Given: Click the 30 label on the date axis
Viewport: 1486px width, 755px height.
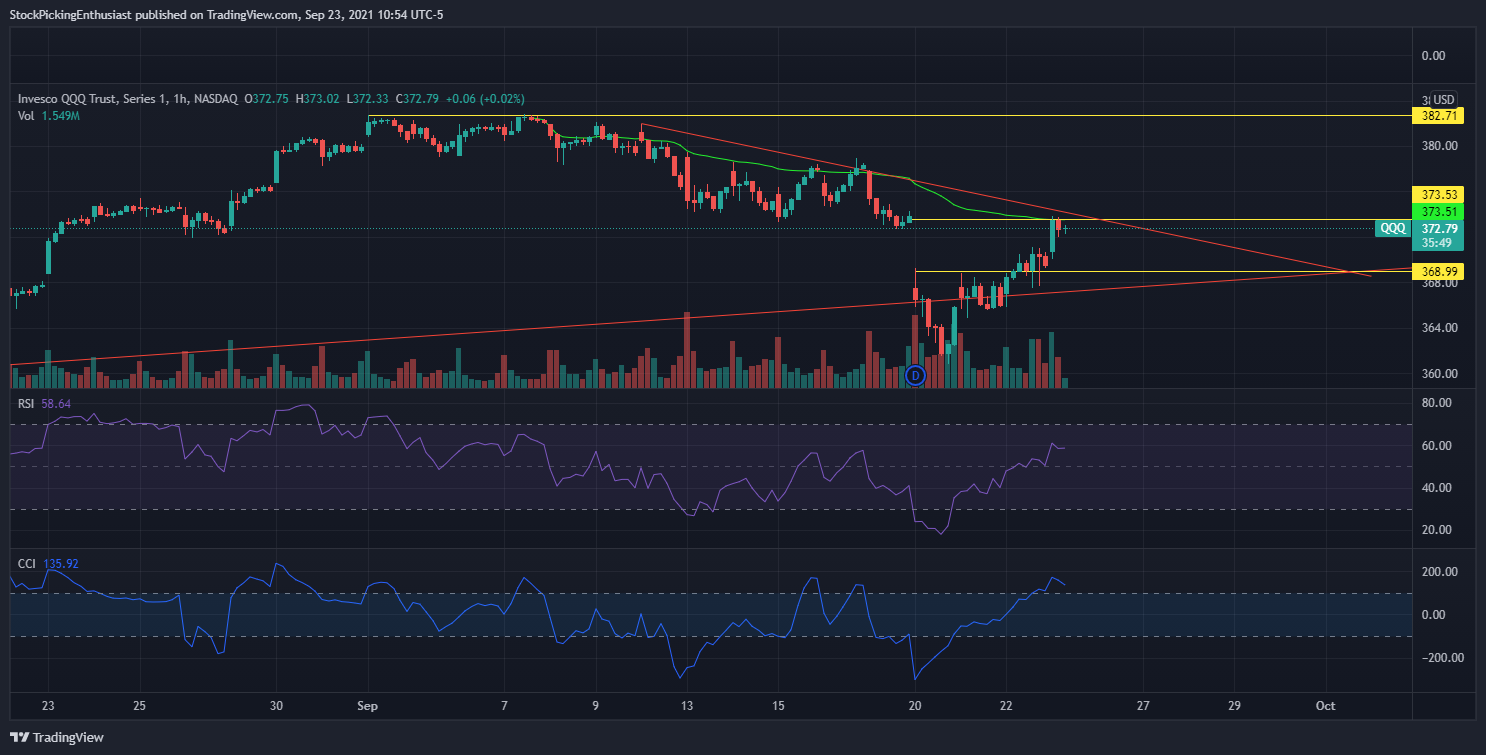Looking at the screenshot, I should point(277,706).
